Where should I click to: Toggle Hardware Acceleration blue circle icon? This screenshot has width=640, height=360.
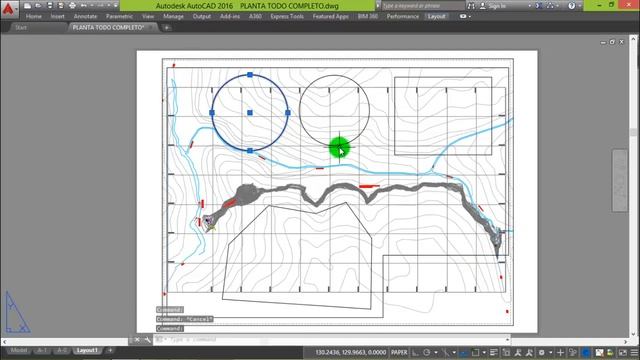tap(586, 352)
